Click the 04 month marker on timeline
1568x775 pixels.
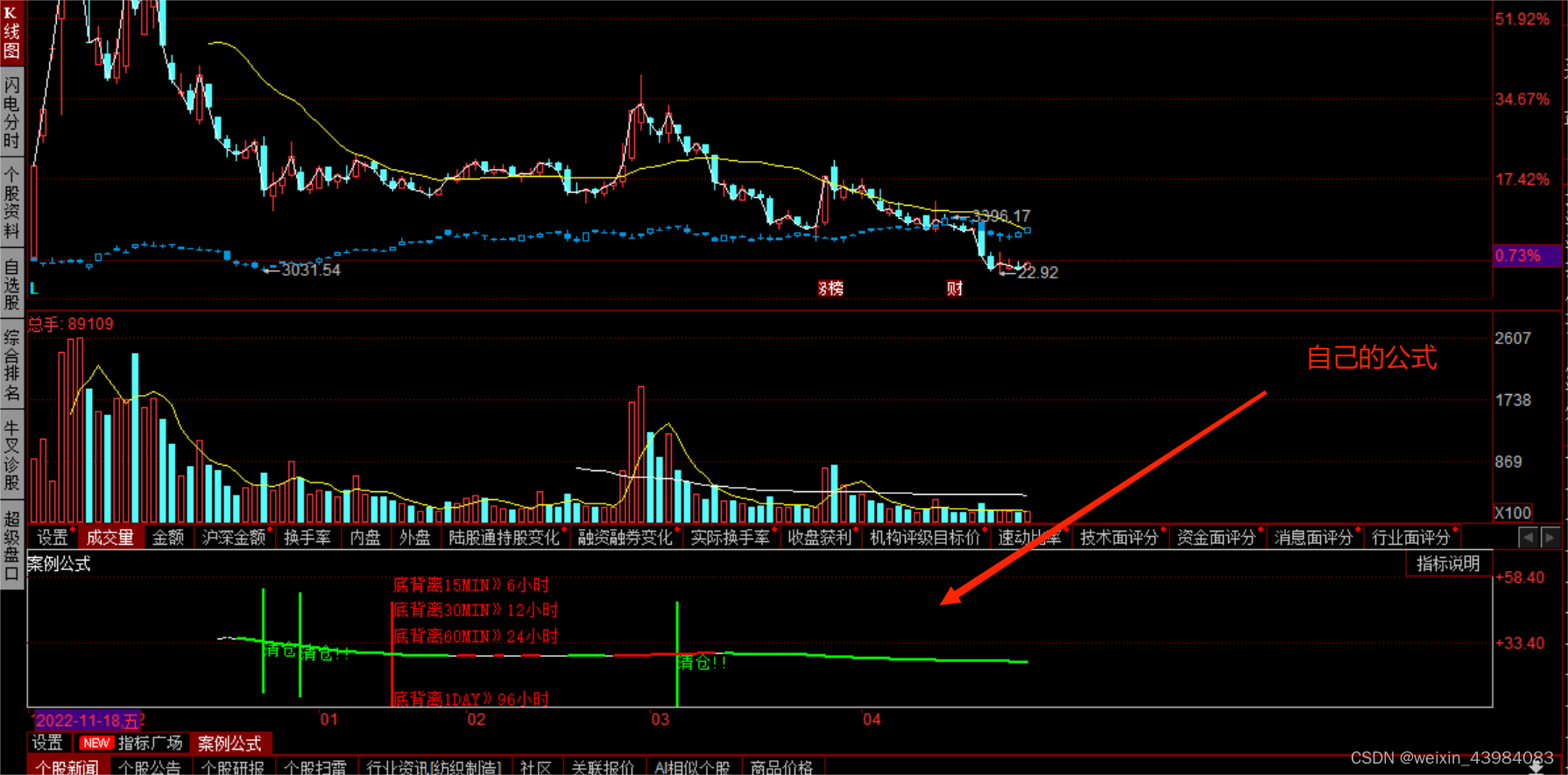point(872,720)
